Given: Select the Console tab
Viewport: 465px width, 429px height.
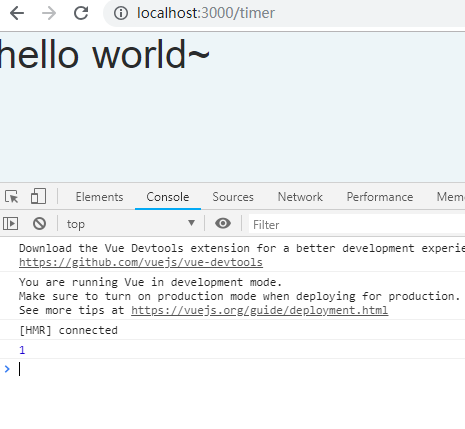Looking at the screenshot, I should (x=168, y=197).
